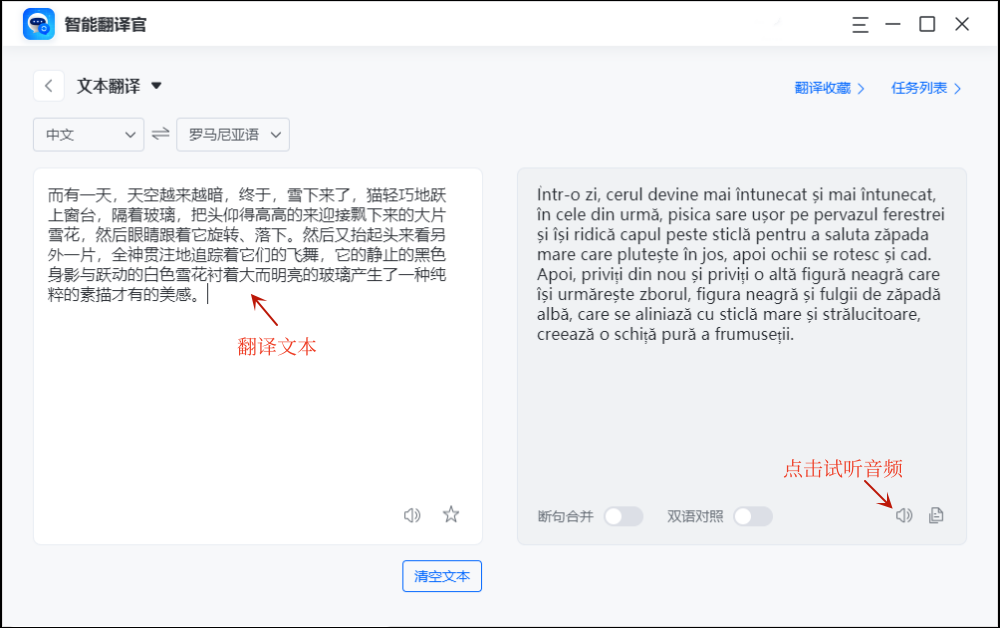Select the 文本翻译 header tab
This screenshot has height=628, width=1000.
(110, 86)
